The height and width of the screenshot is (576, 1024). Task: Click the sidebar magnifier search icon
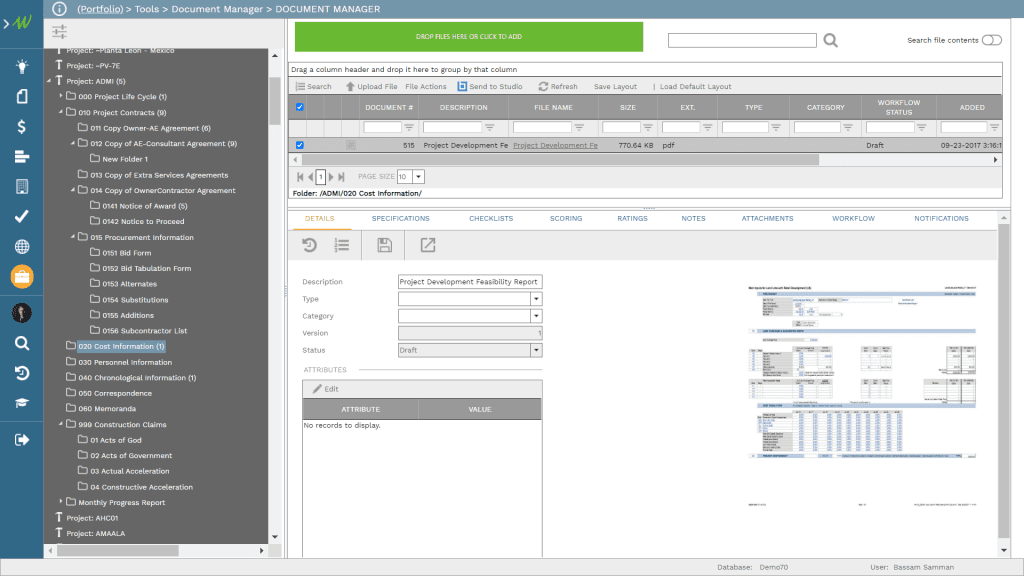coord(22,344)
